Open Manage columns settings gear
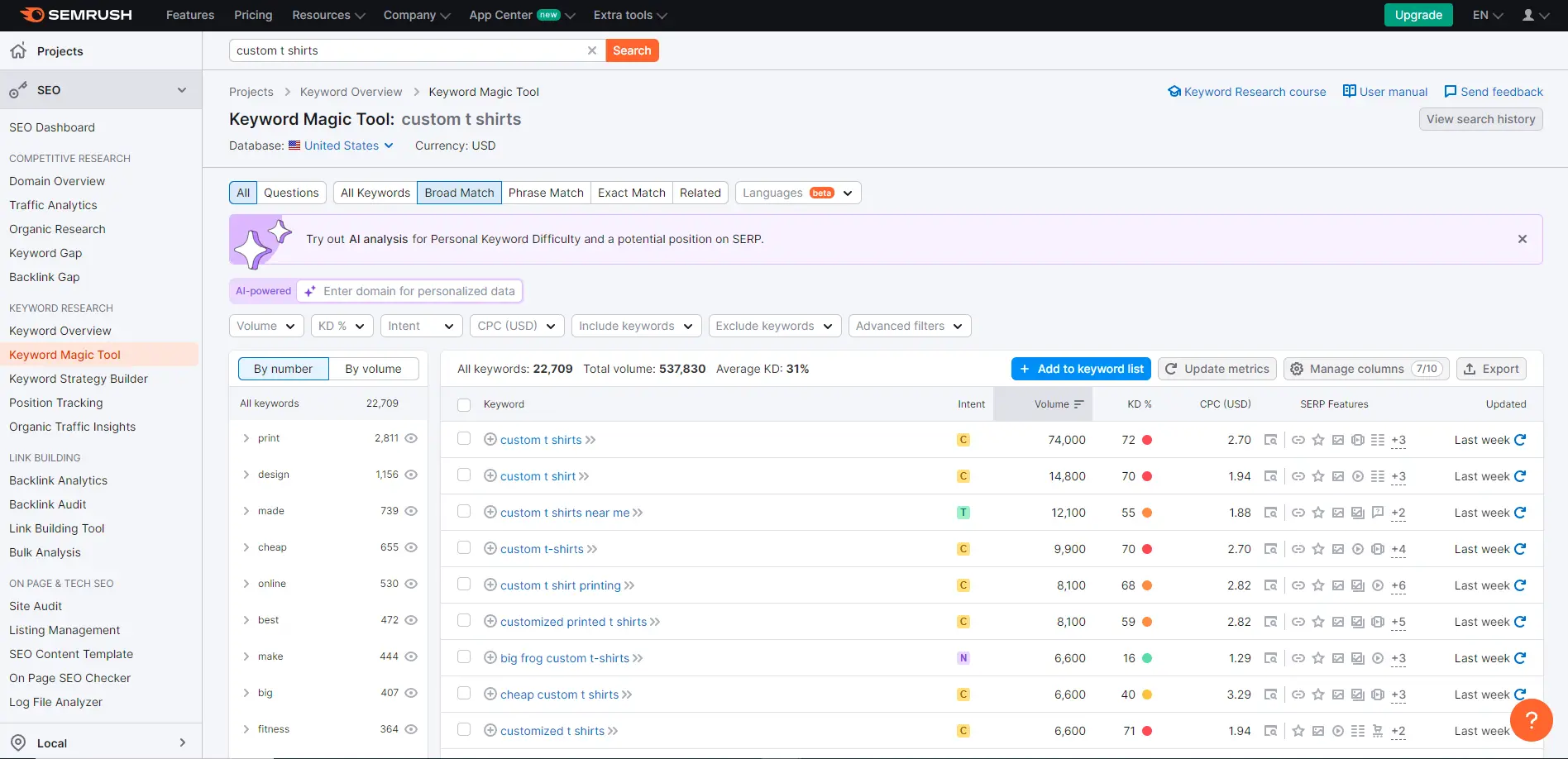Screen dimensions: 1568x759 coord(1297,369)
